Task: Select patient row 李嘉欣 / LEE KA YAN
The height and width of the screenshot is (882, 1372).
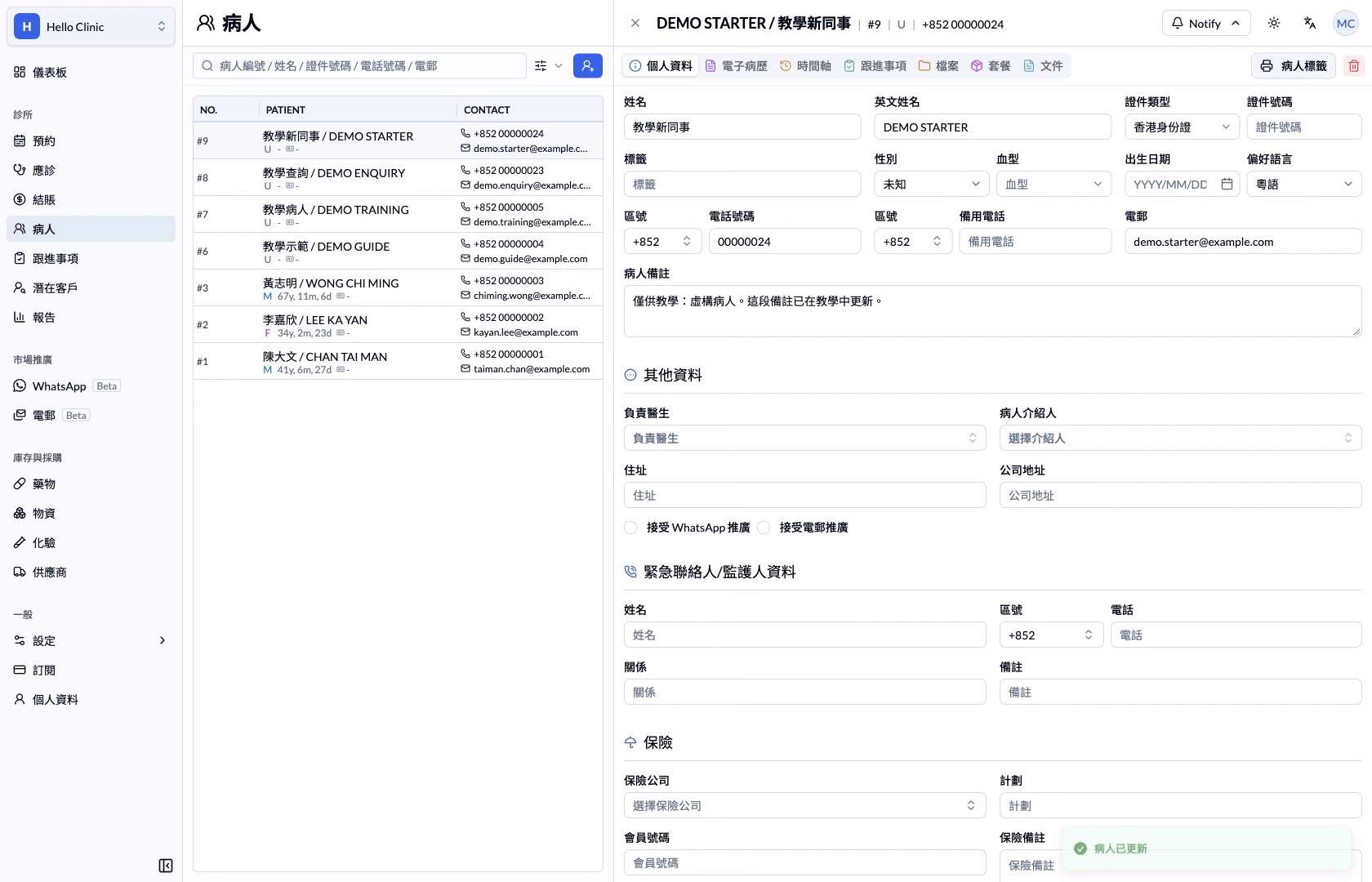Action: [x=399, y=324]
